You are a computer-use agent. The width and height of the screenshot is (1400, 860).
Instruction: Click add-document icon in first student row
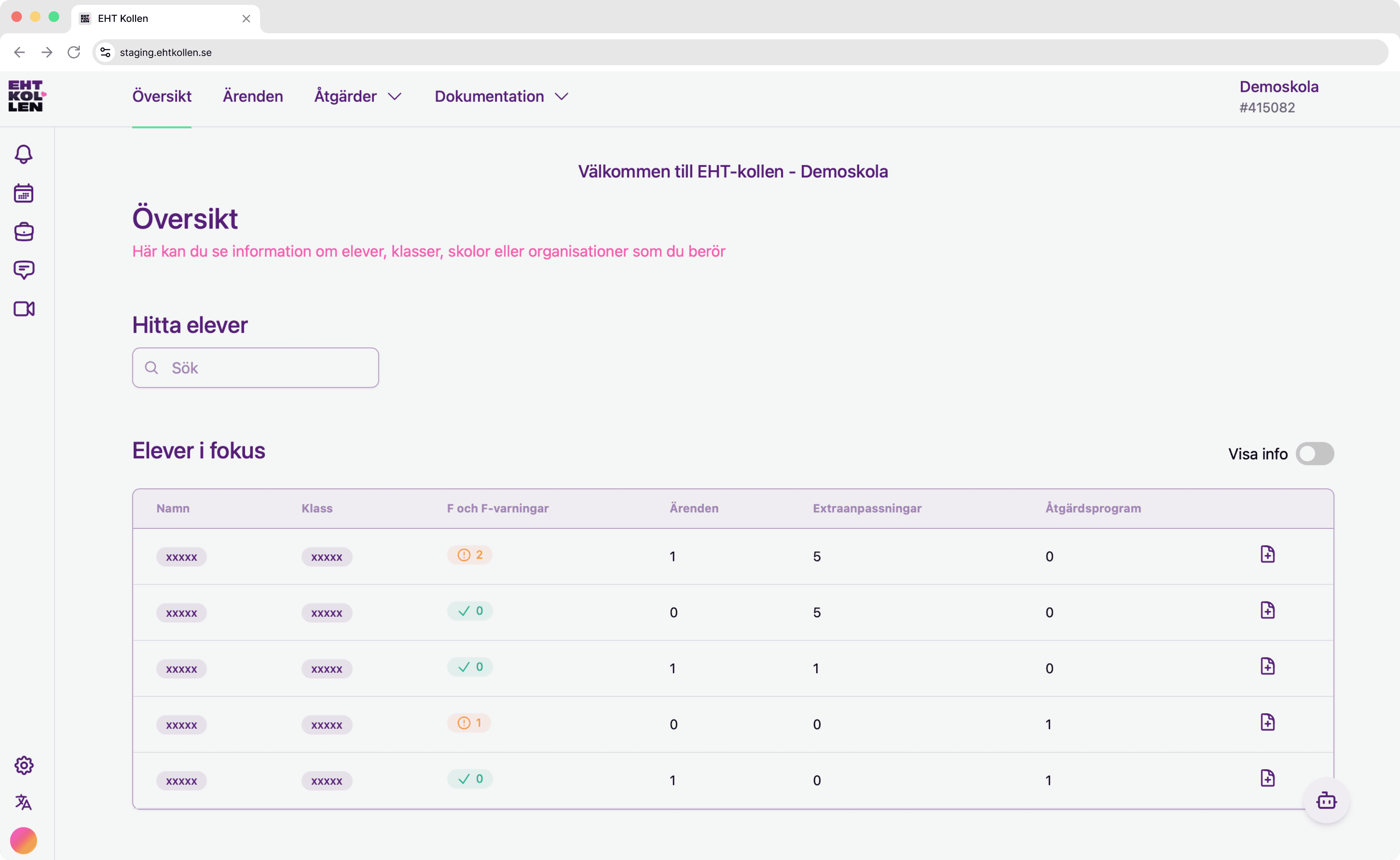[1267, 554]
